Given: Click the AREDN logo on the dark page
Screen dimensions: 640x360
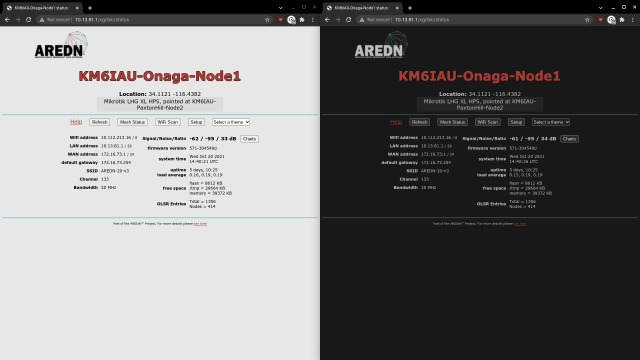Looking at the screenshot, I should (381, 45).
